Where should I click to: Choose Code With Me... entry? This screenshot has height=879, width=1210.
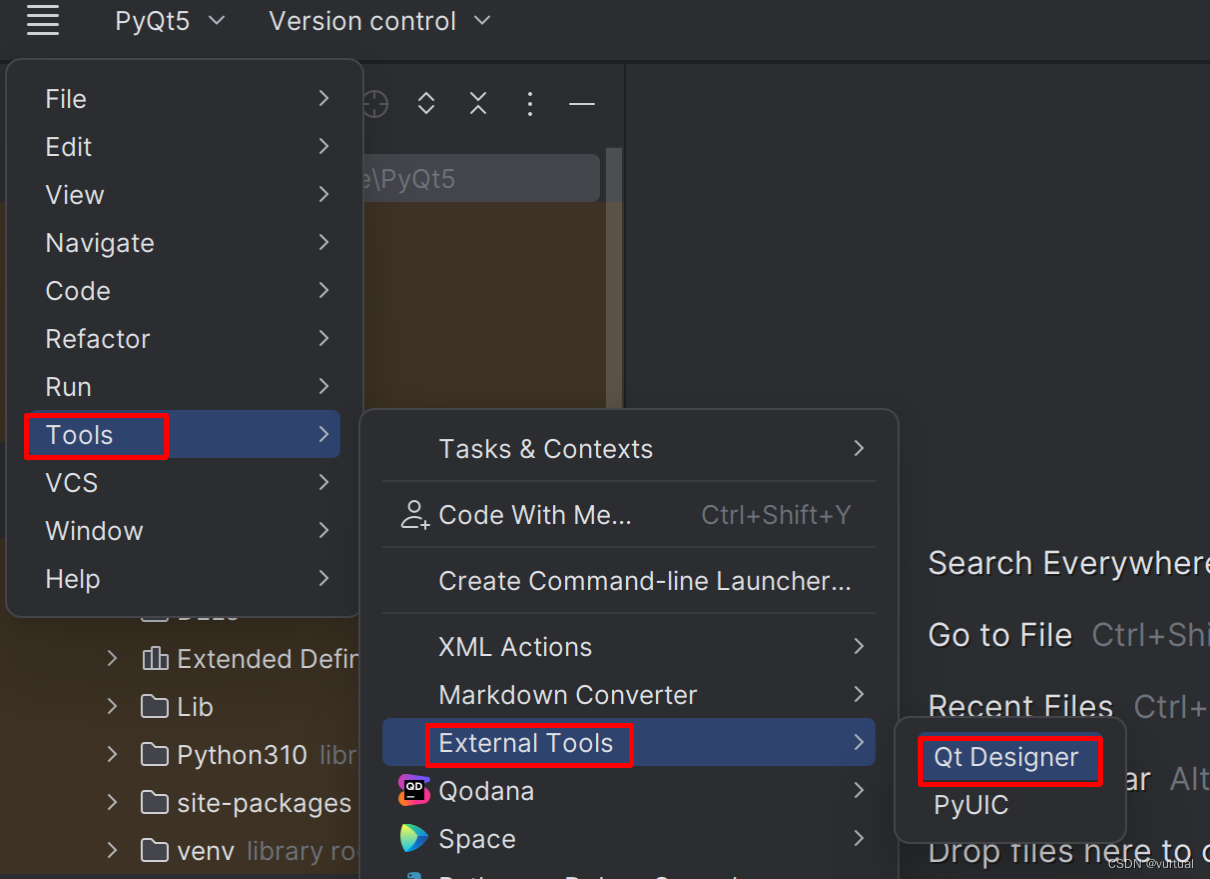point(629,515)
